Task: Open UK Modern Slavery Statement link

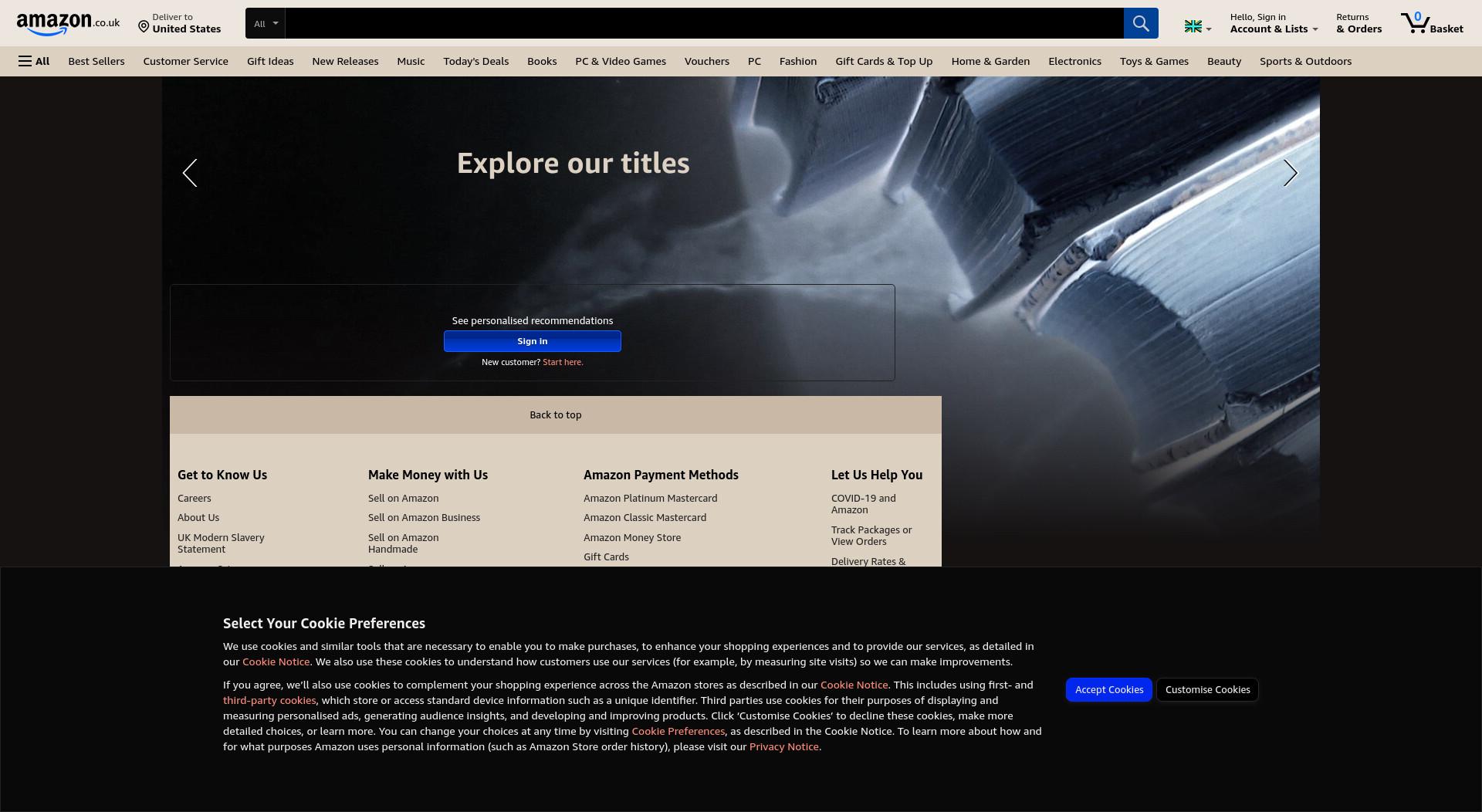Action: coord(221,543)
